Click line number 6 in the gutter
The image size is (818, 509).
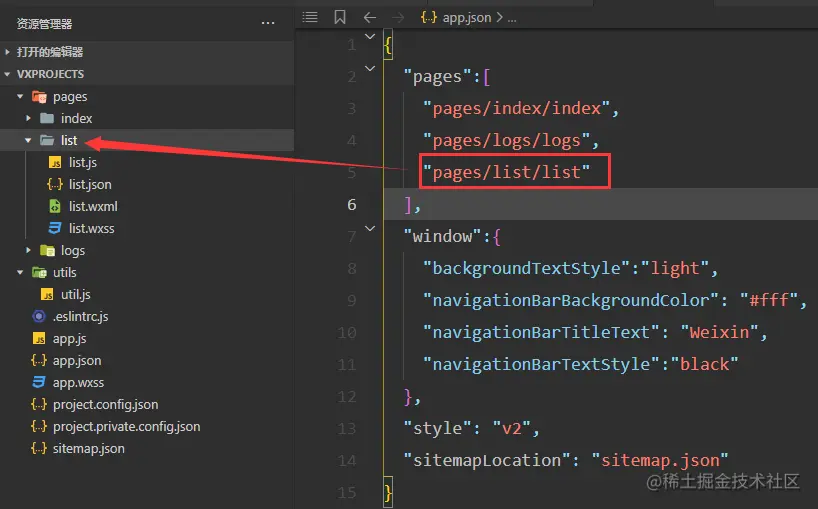coord(352,204)
